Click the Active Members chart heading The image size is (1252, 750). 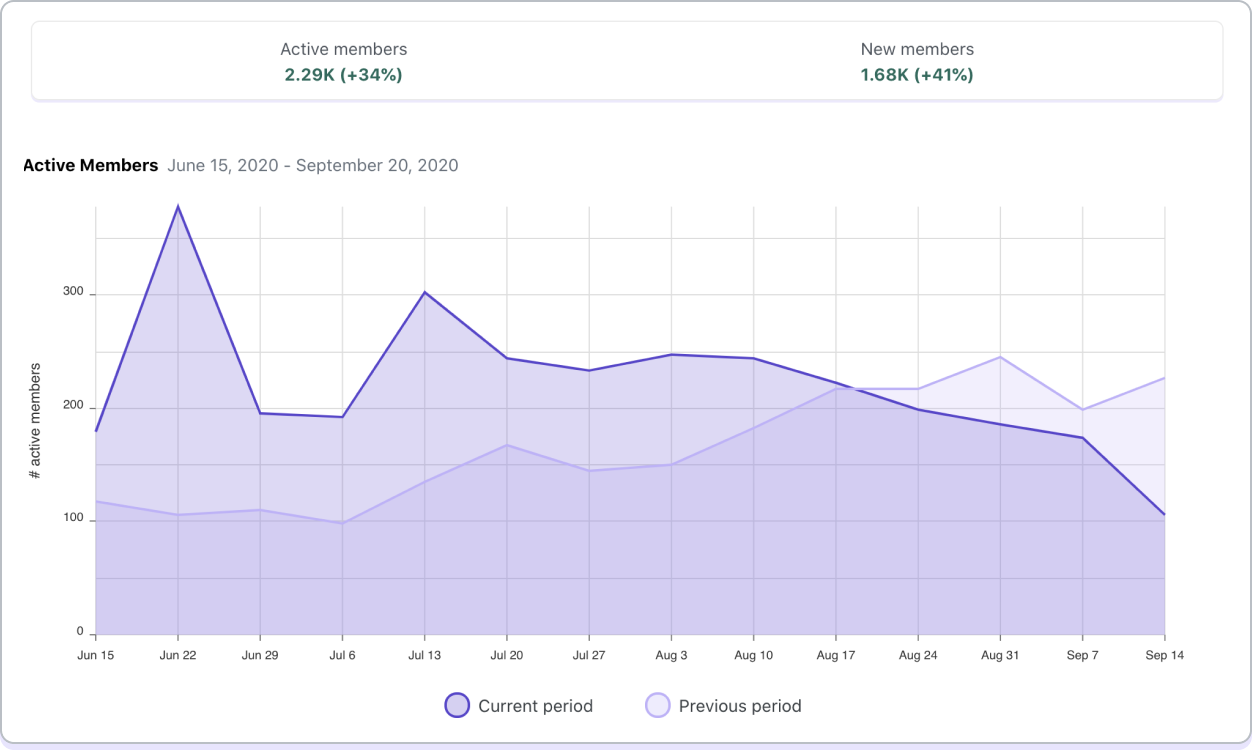(91, 166)
